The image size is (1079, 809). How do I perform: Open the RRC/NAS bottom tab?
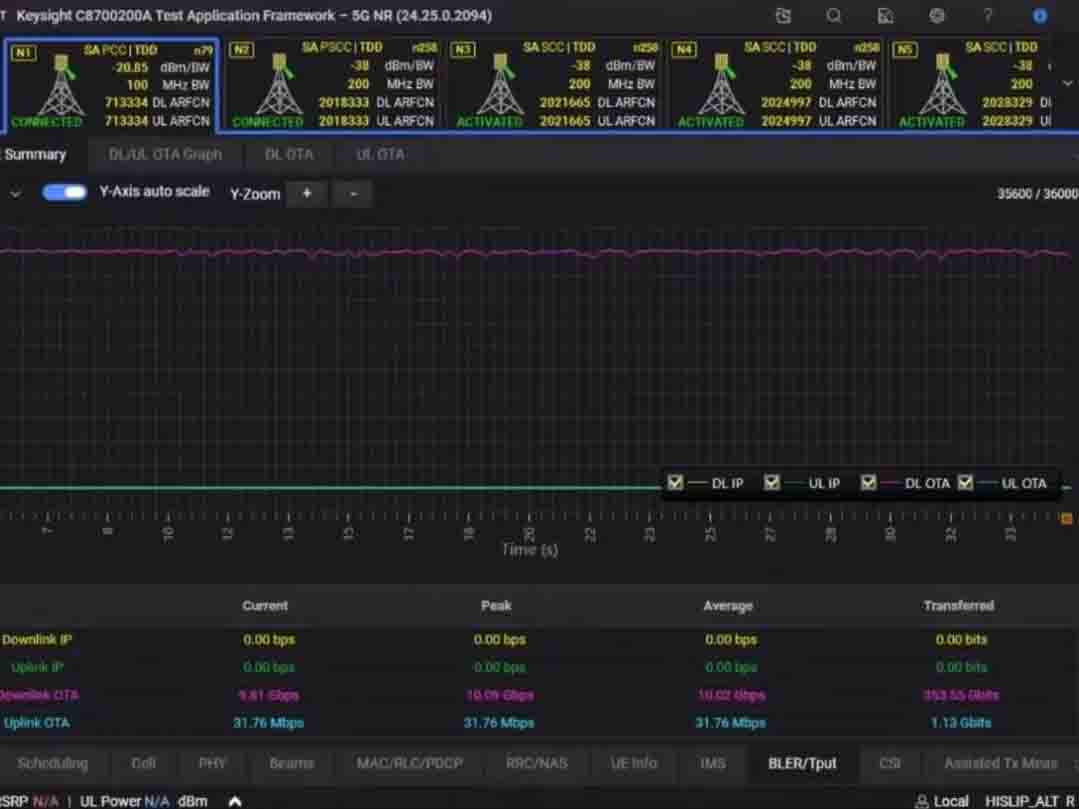pyautogui.click(x=537, y=764)
